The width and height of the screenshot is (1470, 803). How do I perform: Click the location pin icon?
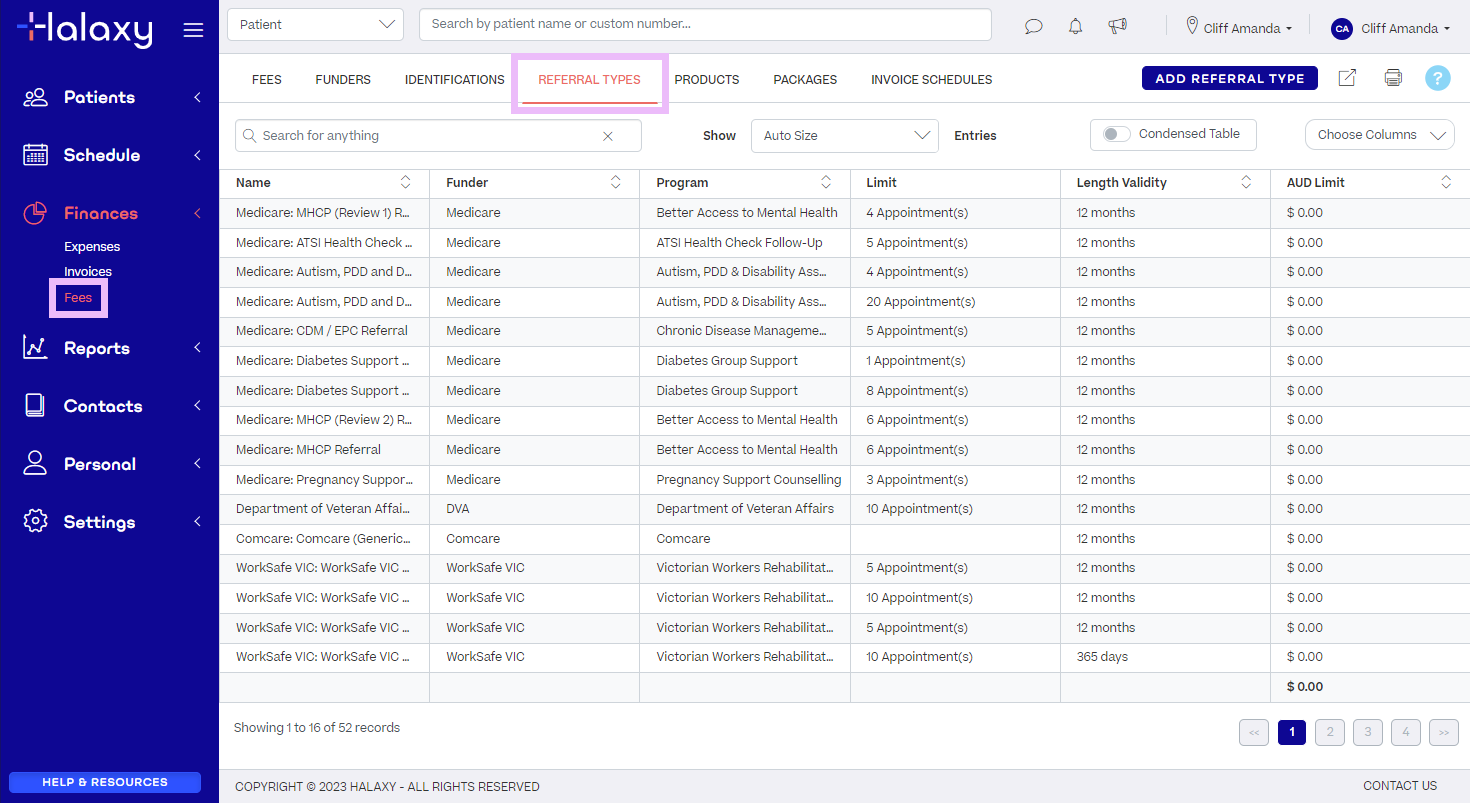(1192, 25)
